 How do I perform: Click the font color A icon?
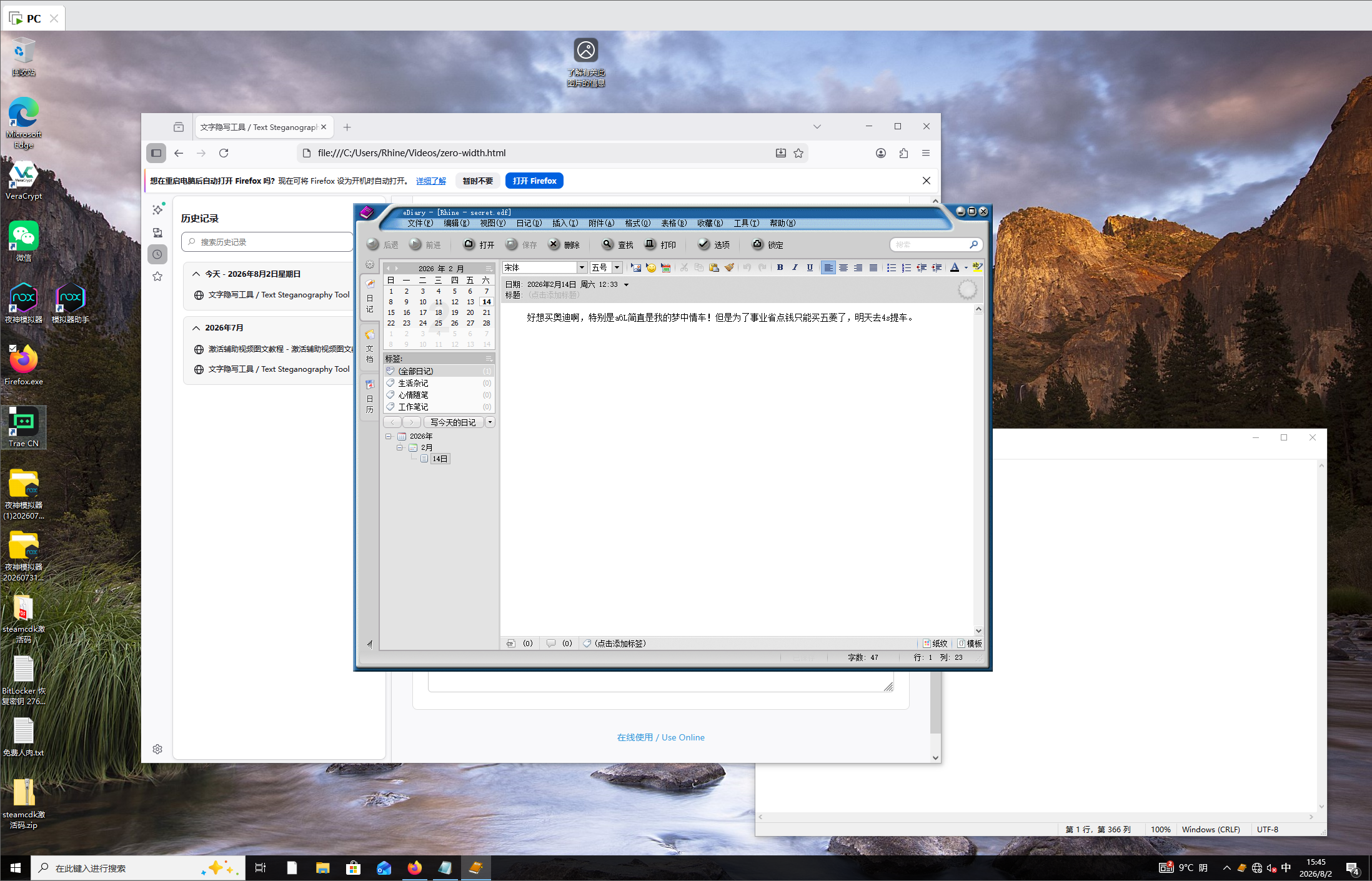[x=954, y=267]
